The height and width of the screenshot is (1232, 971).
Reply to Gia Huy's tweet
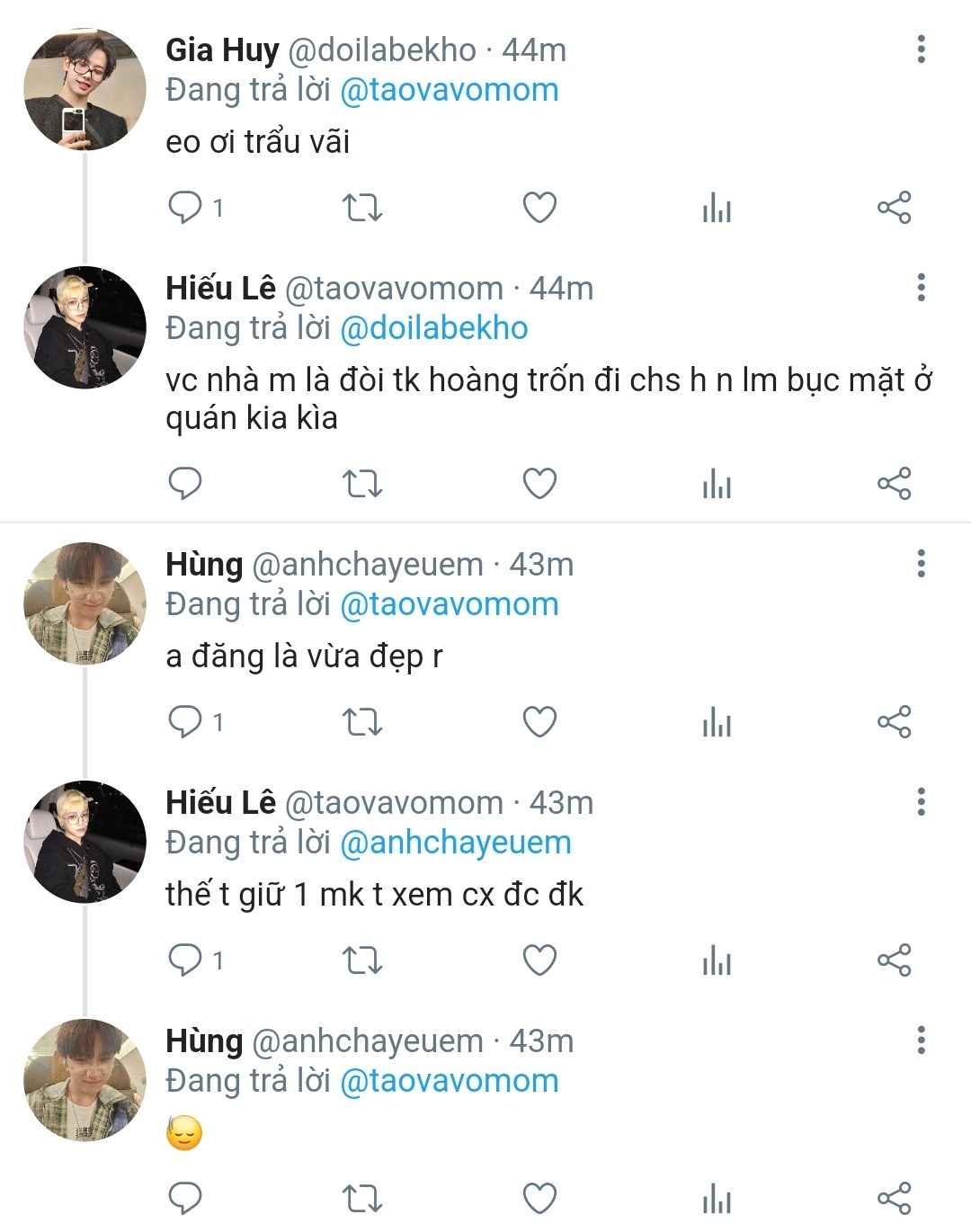click(x=185, y=208)
